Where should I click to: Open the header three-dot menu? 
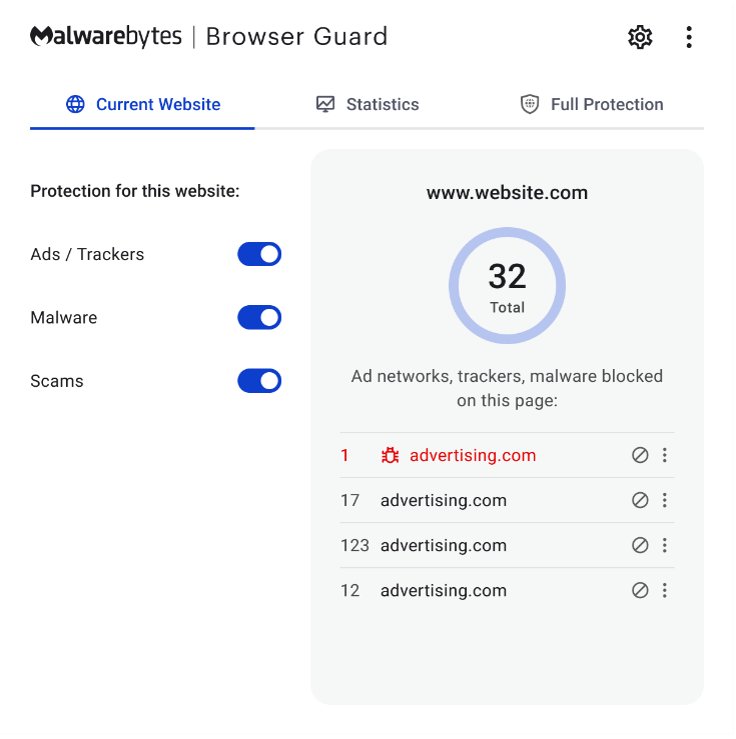click(x=689, y=38)
